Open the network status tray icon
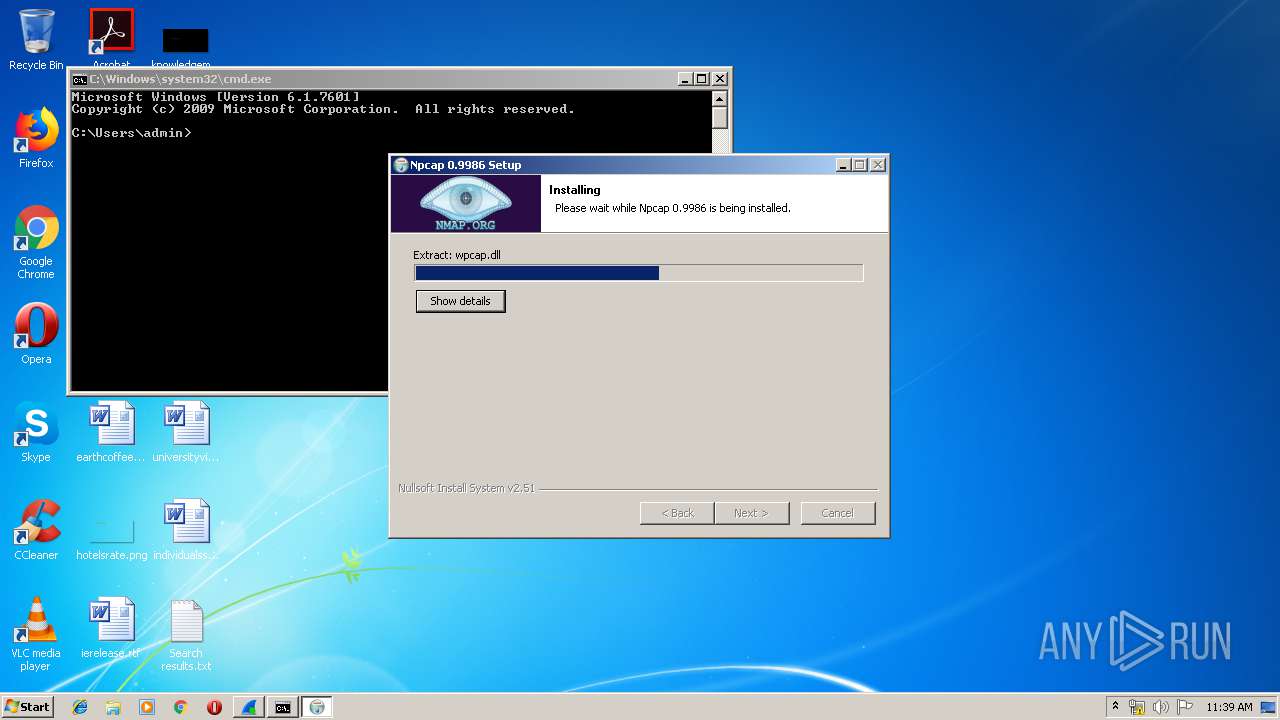 click(1137, 707)
